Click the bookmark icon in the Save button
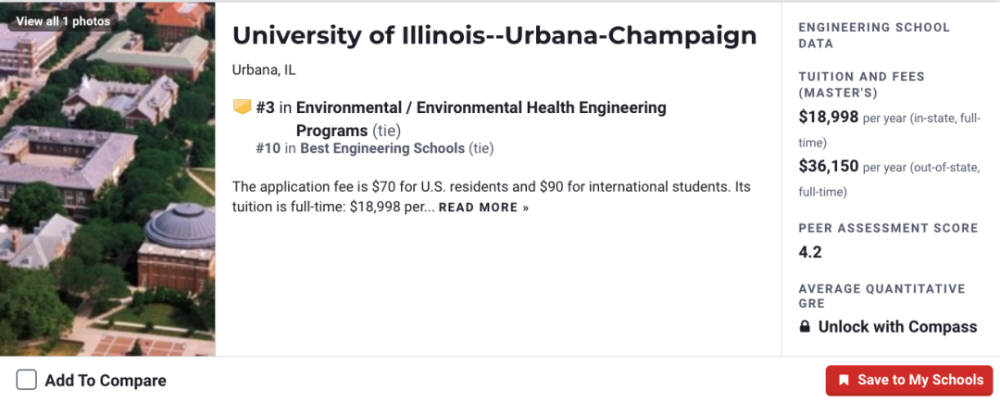 coord(844,380)
